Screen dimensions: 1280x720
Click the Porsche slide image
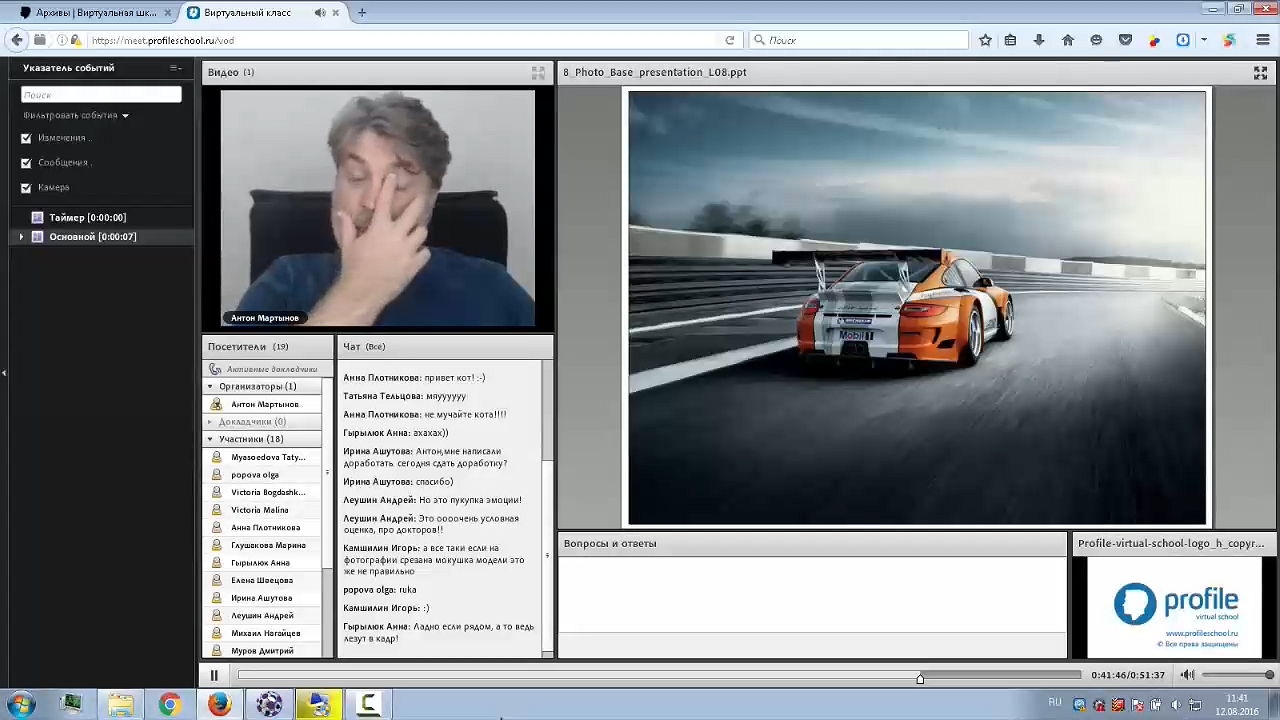[x=917, y=308]
